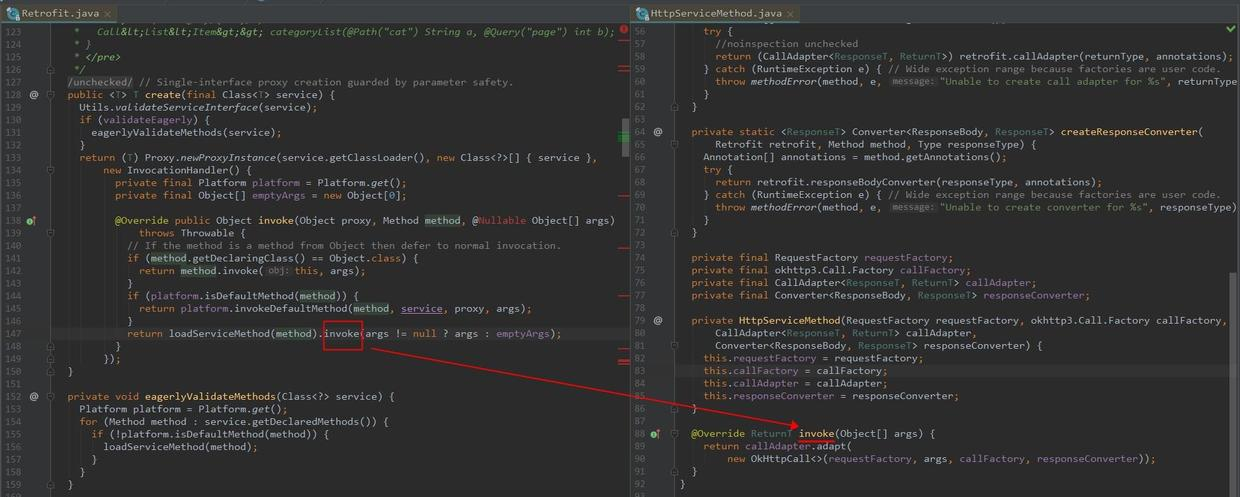The height and width of the screenshot is (497, 1240).
Task: Click the fold end marker at line 150
Action: (52, 371)
